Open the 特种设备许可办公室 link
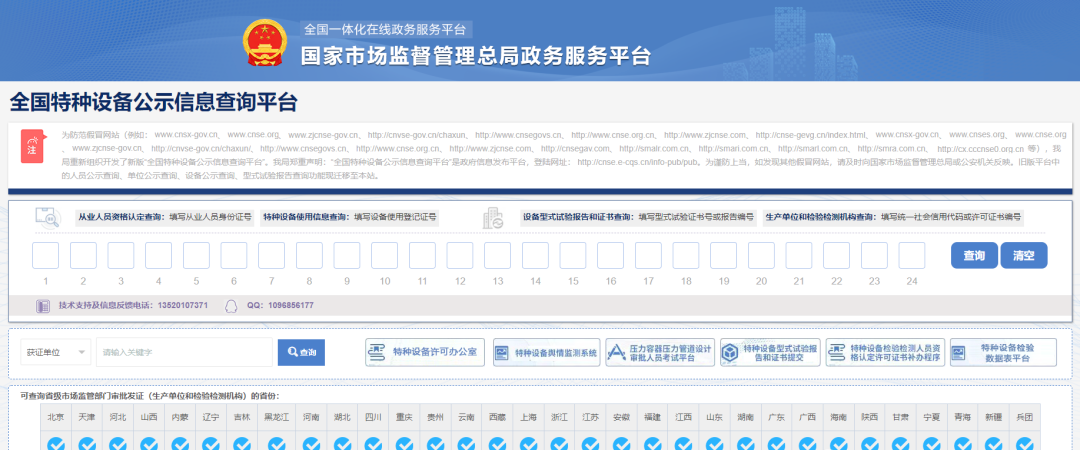1080x450 pixels. 425,353
